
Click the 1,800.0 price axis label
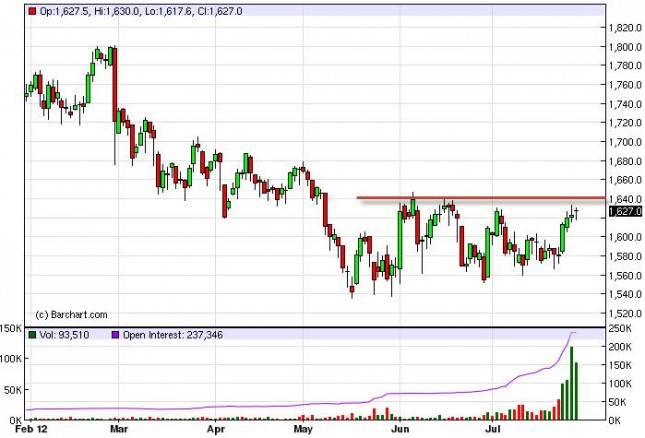coord(625,47)
